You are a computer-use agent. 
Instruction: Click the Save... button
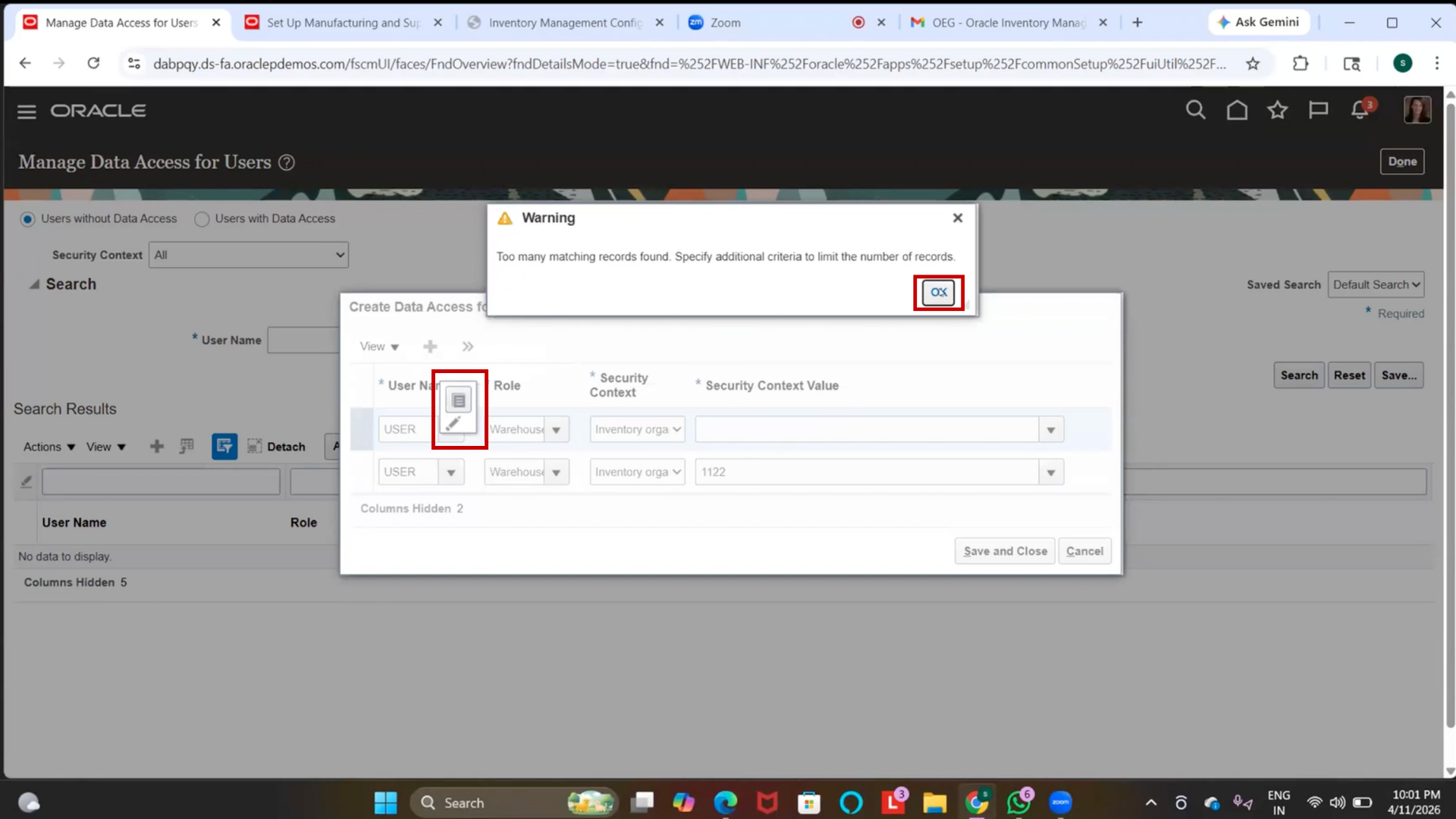pos(1398,375)
